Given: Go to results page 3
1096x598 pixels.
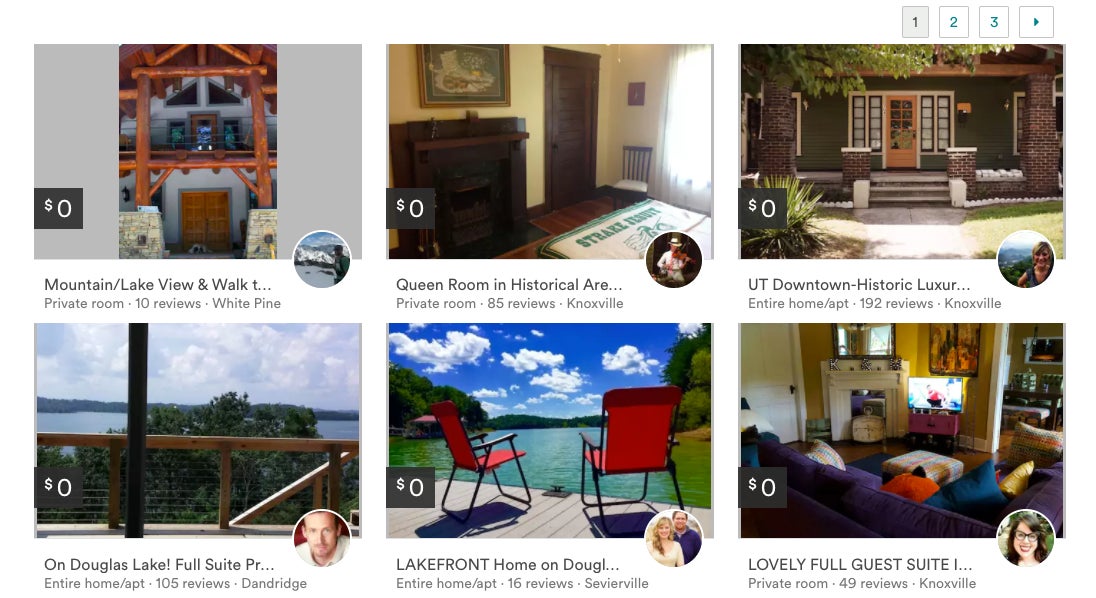Looking at the screenshot, I should coord(994,22).
